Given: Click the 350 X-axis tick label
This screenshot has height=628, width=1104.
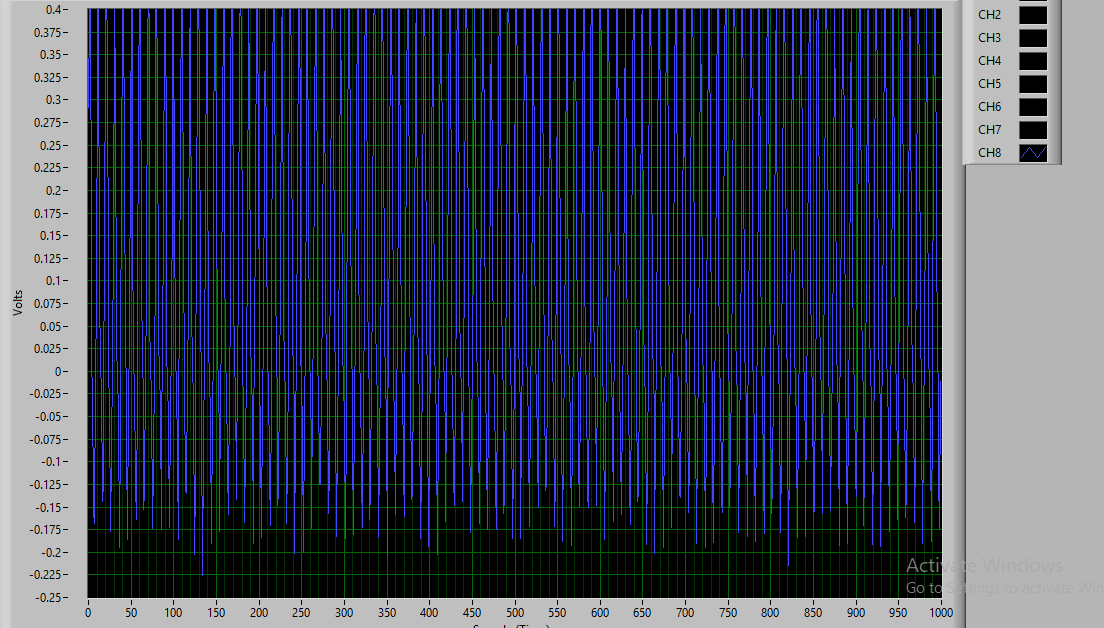Looking at the screenshot, I should pos(387,613).
